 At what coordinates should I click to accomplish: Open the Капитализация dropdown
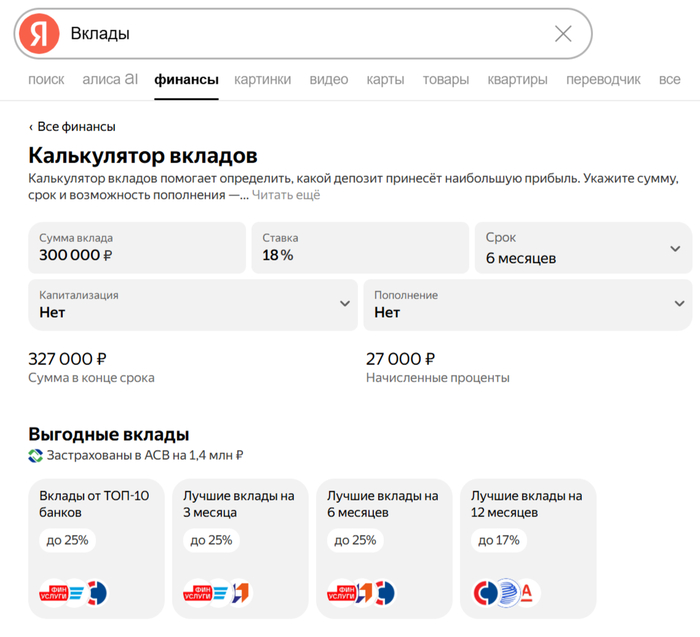[193, 304]
